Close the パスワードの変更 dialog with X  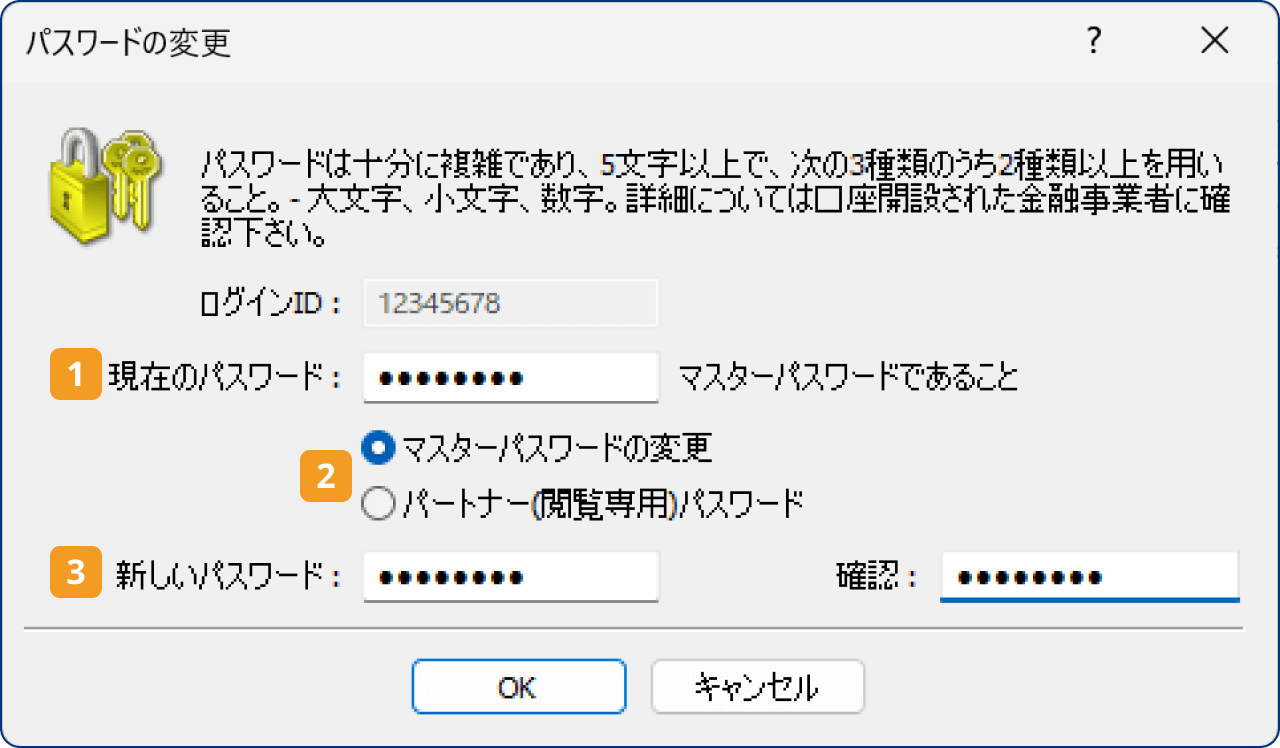click(1214, 41)
